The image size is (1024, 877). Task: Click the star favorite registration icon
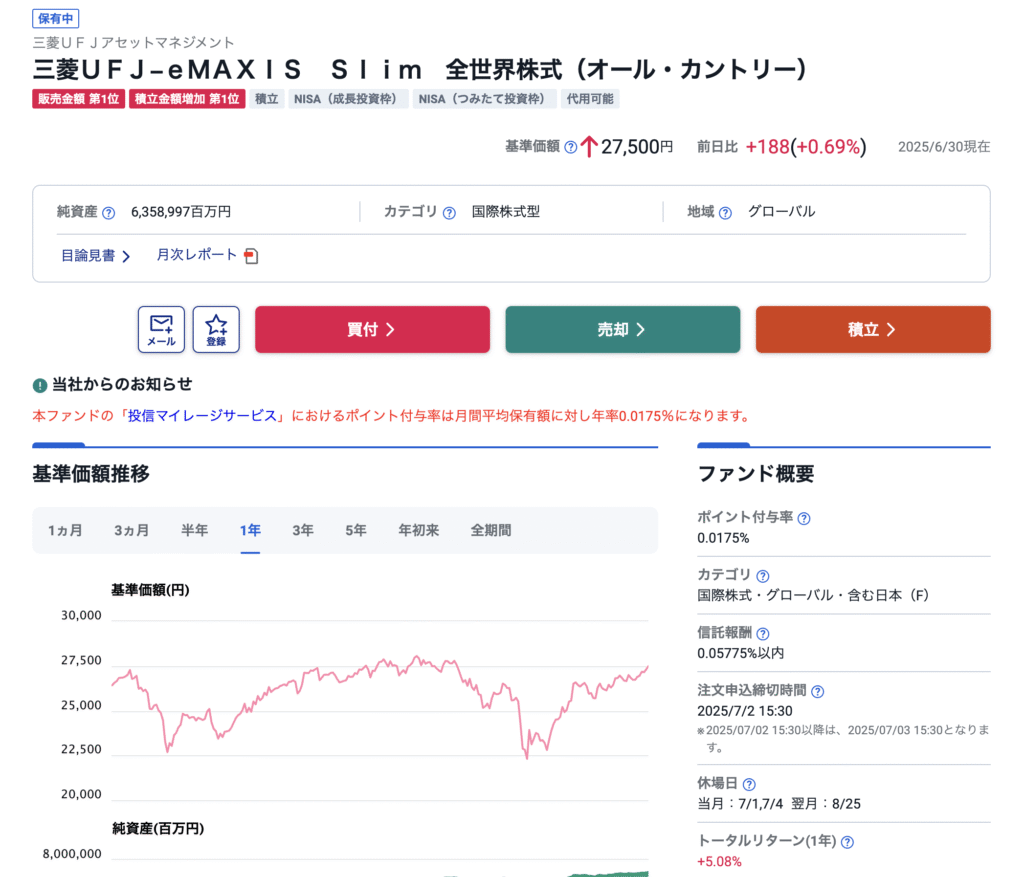(x=216, y=330)
